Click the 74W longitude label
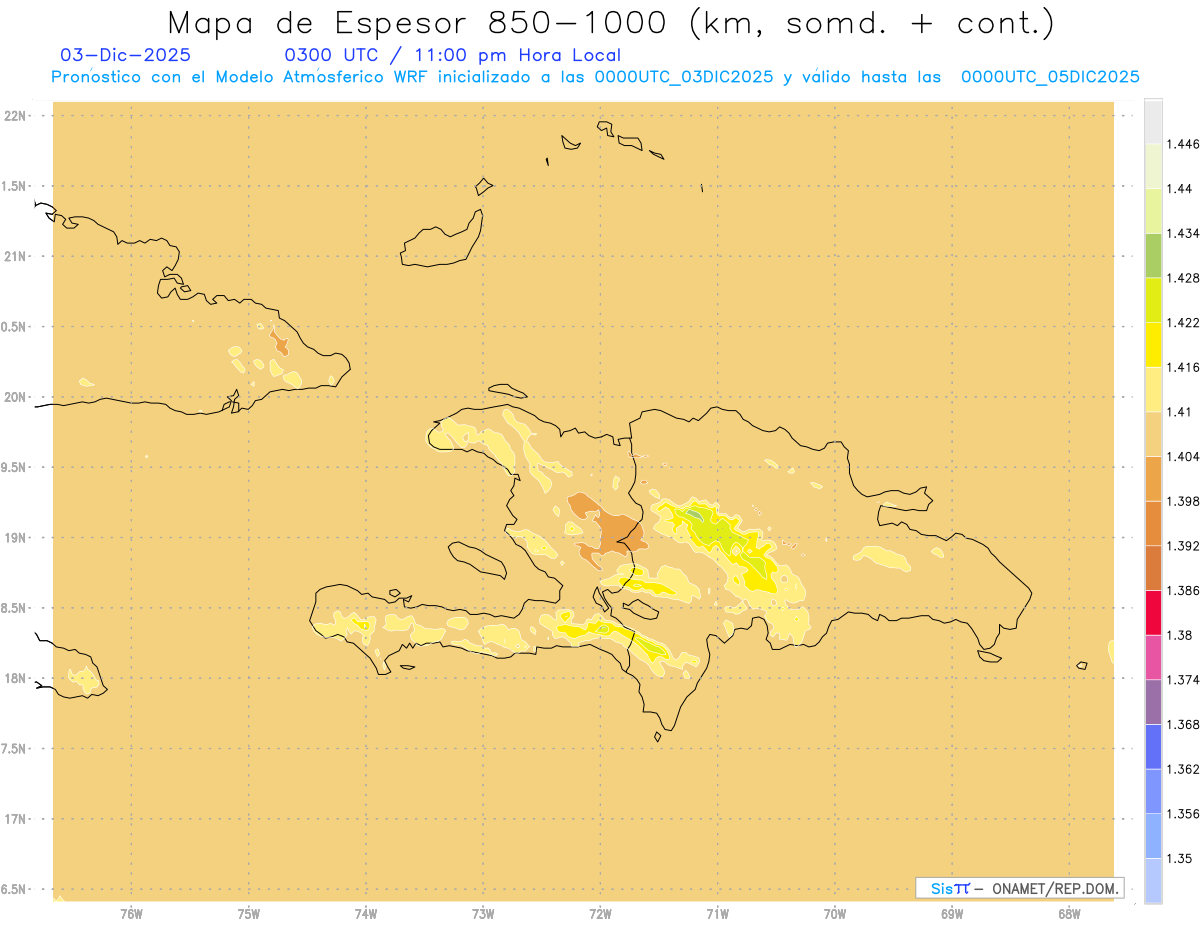Viewport: 1200px width, 927px height. coord(366,913)
